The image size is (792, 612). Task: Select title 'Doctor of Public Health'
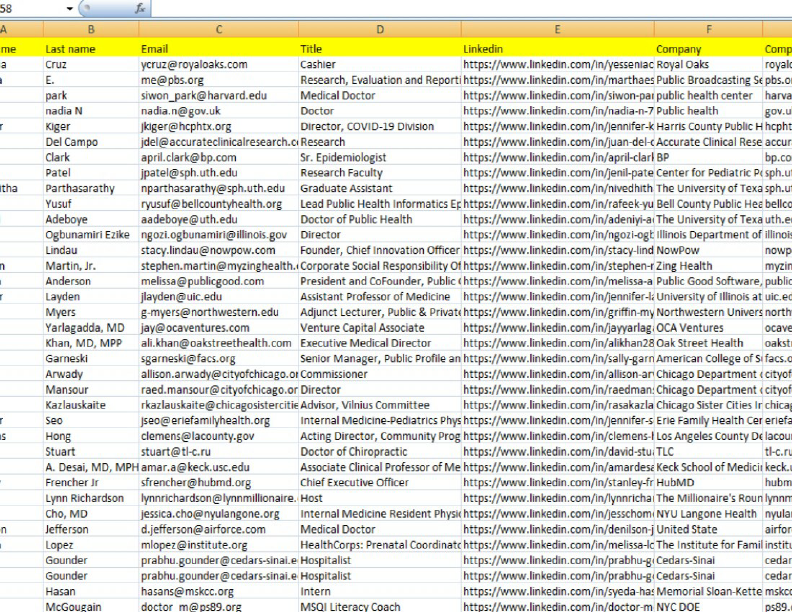pos(380,220)
